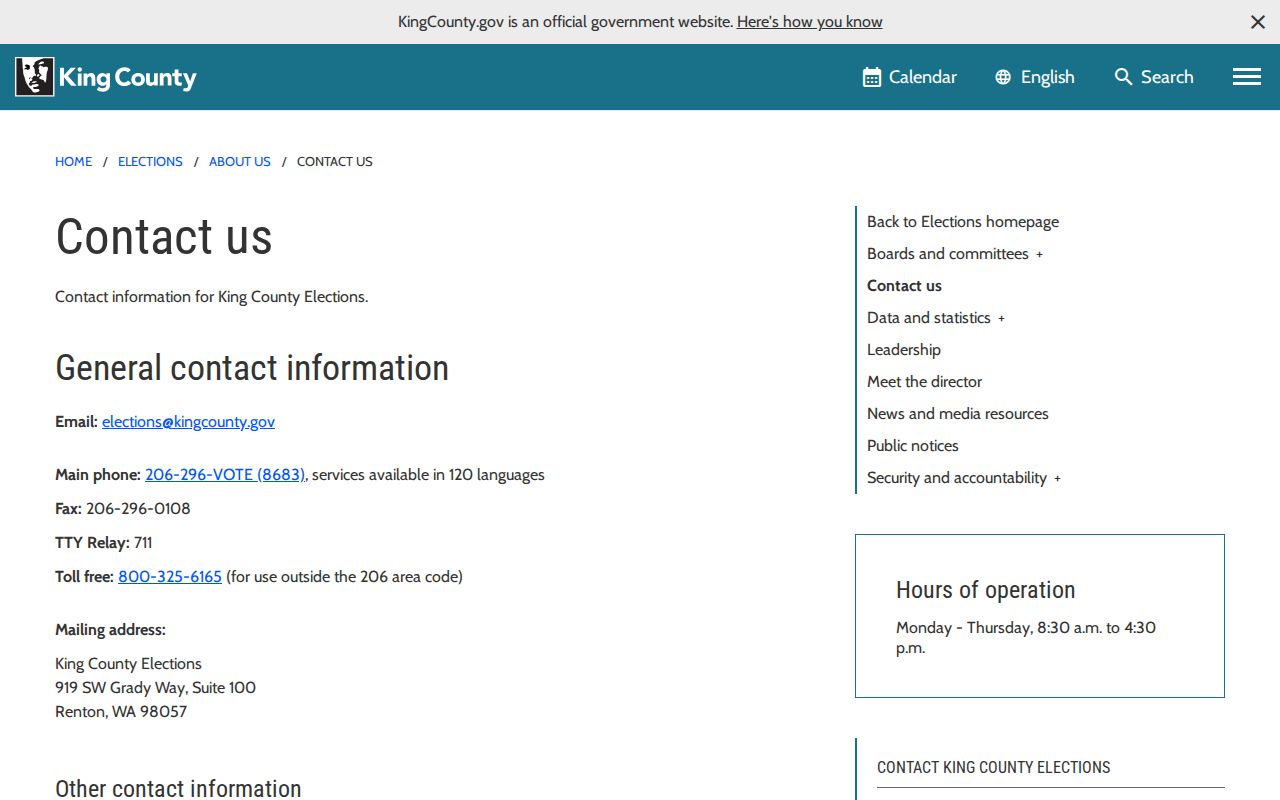Click '919 SW Grady Way, Suite 100'
Image resolution: width=1280 pixels, height=800 pixels.
[x=155, y=688]
